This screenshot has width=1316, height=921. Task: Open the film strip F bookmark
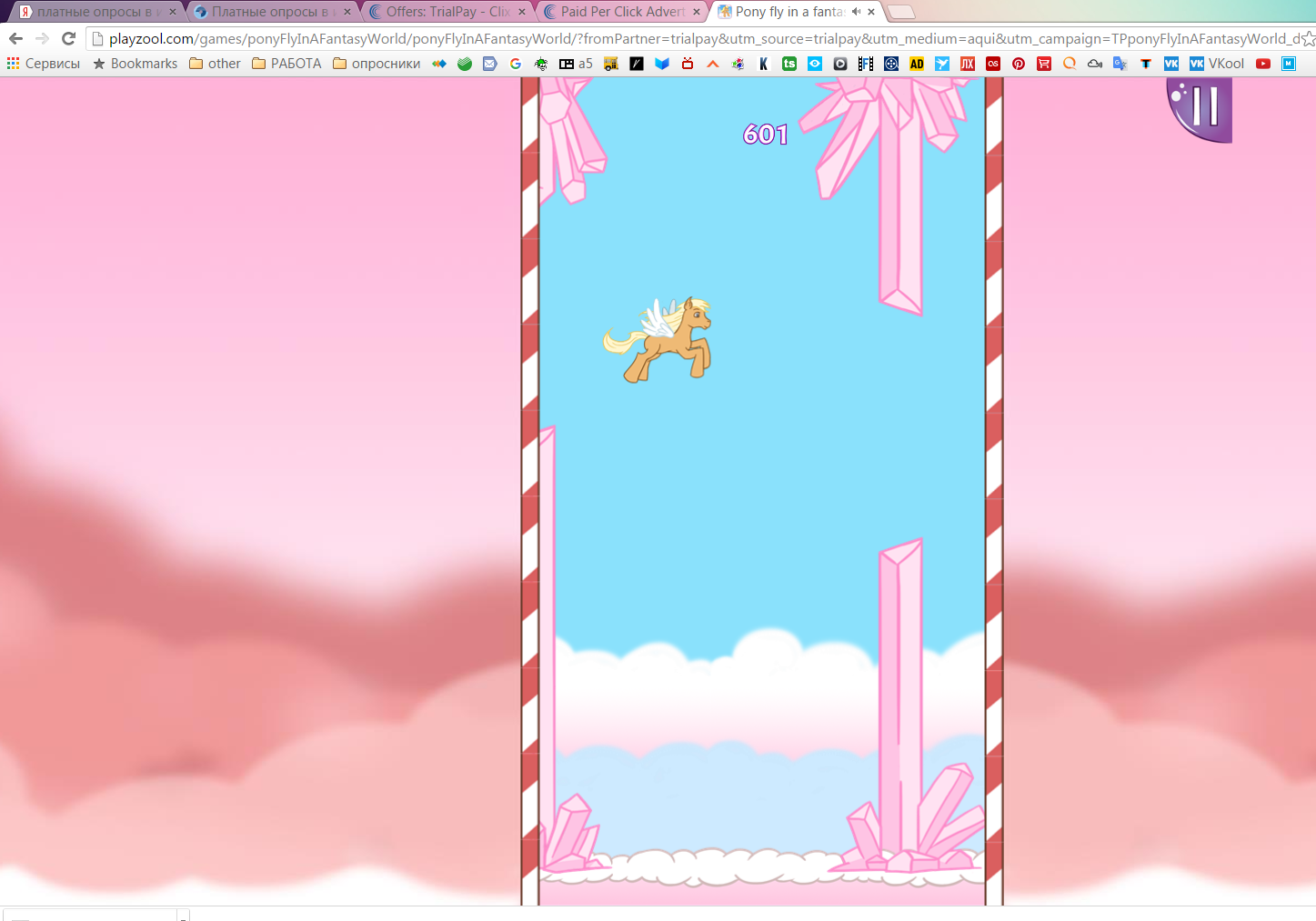click(866, 64)
